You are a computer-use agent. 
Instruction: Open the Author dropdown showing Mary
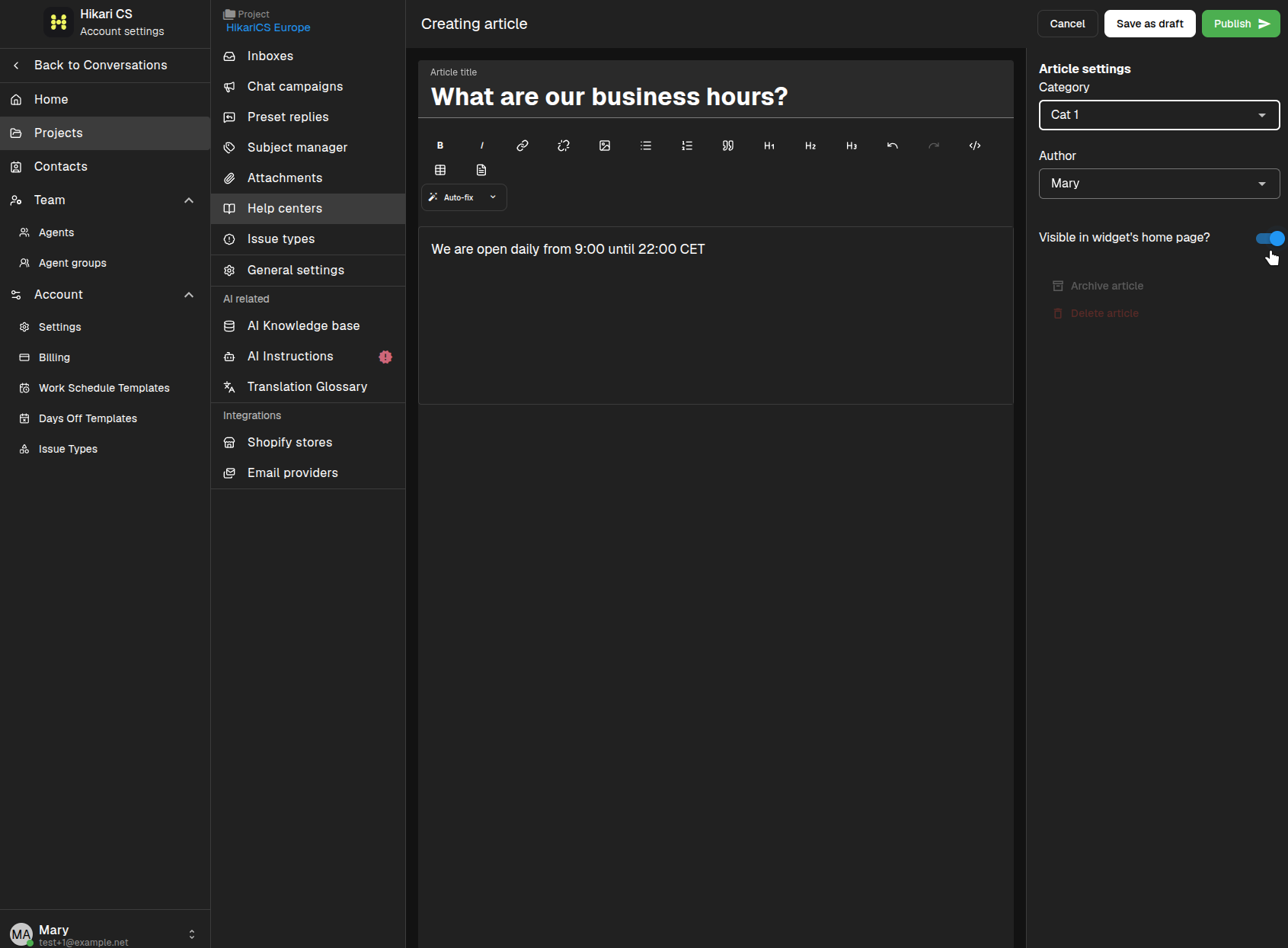pos(1159,184)
